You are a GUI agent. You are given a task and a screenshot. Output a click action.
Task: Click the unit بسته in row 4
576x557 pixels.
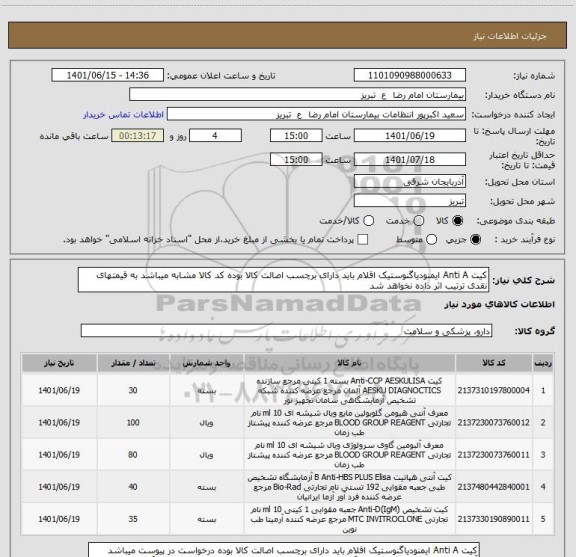(x=206, y=487)
